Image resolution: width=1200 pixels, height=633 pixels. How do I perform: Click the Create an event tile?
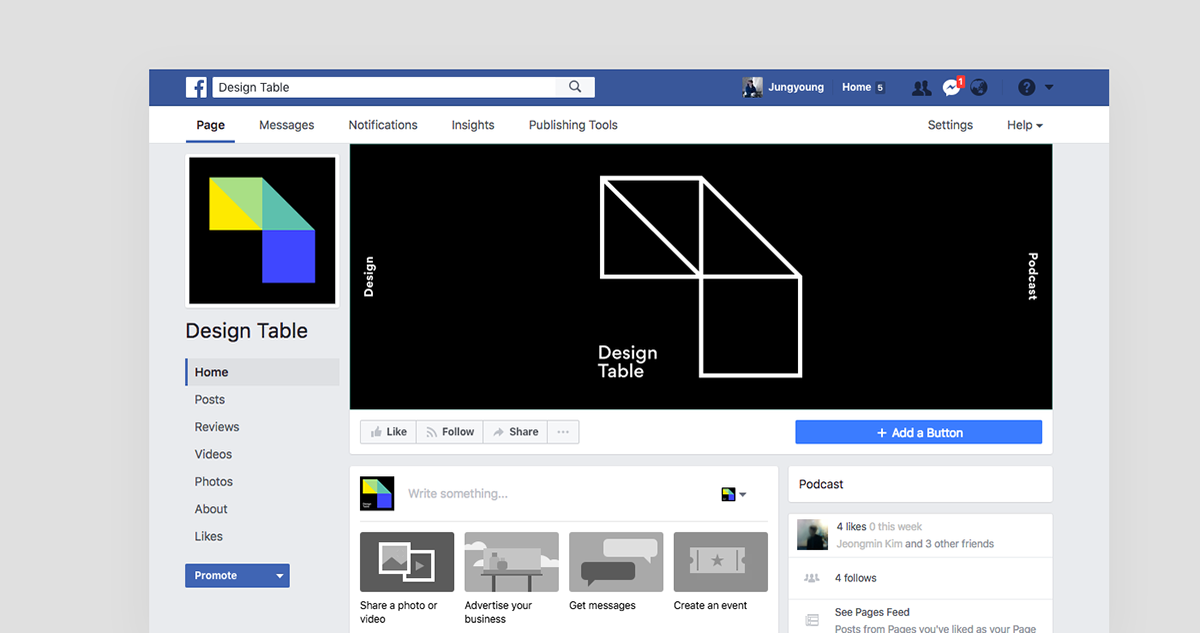click(x=720, y=562)
